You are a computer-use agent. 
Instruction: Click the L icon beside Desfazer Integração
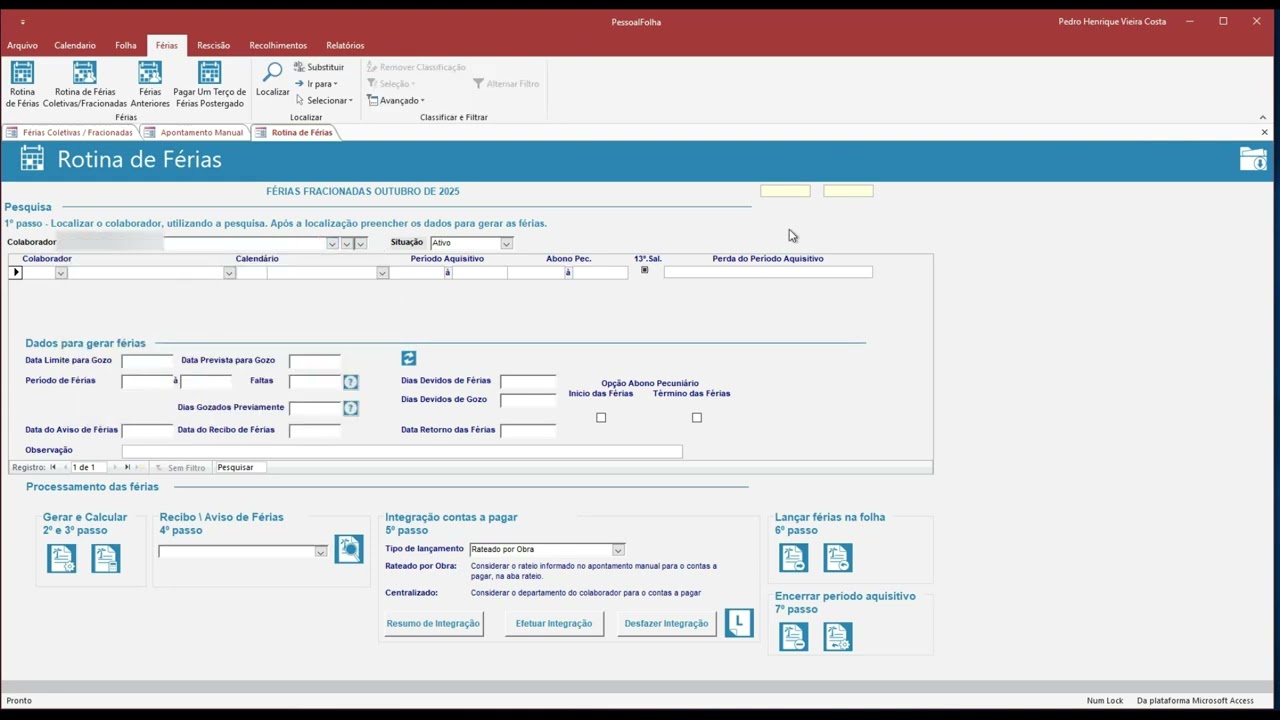coord(739,623)
